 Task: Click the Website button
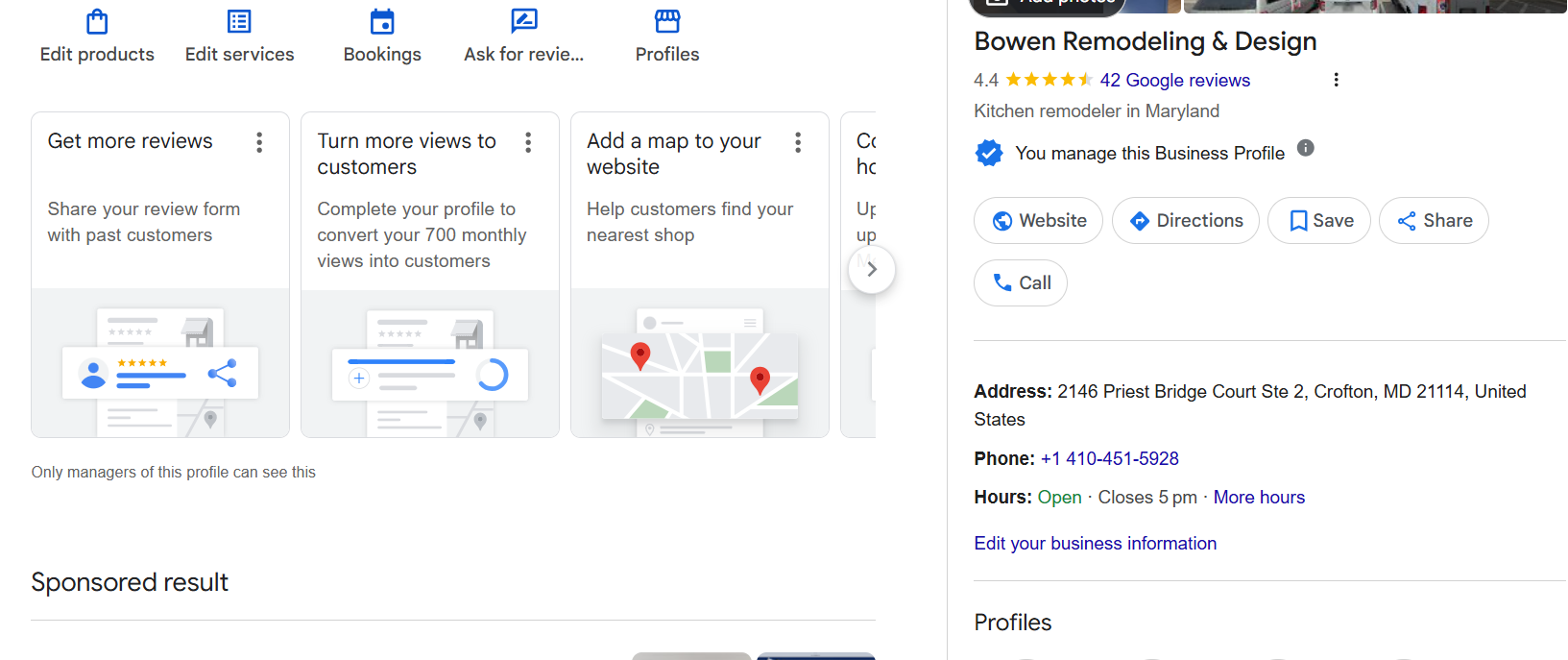click(x=1038, y=221)
